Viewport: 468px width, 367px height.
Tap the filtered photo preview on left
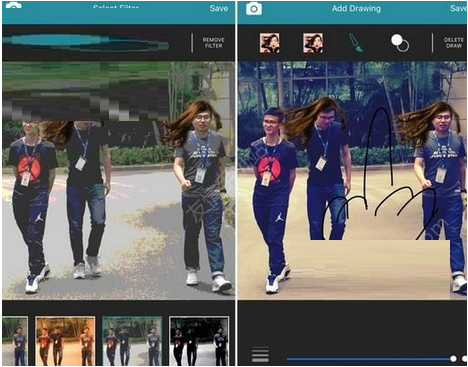click(118, 180)
